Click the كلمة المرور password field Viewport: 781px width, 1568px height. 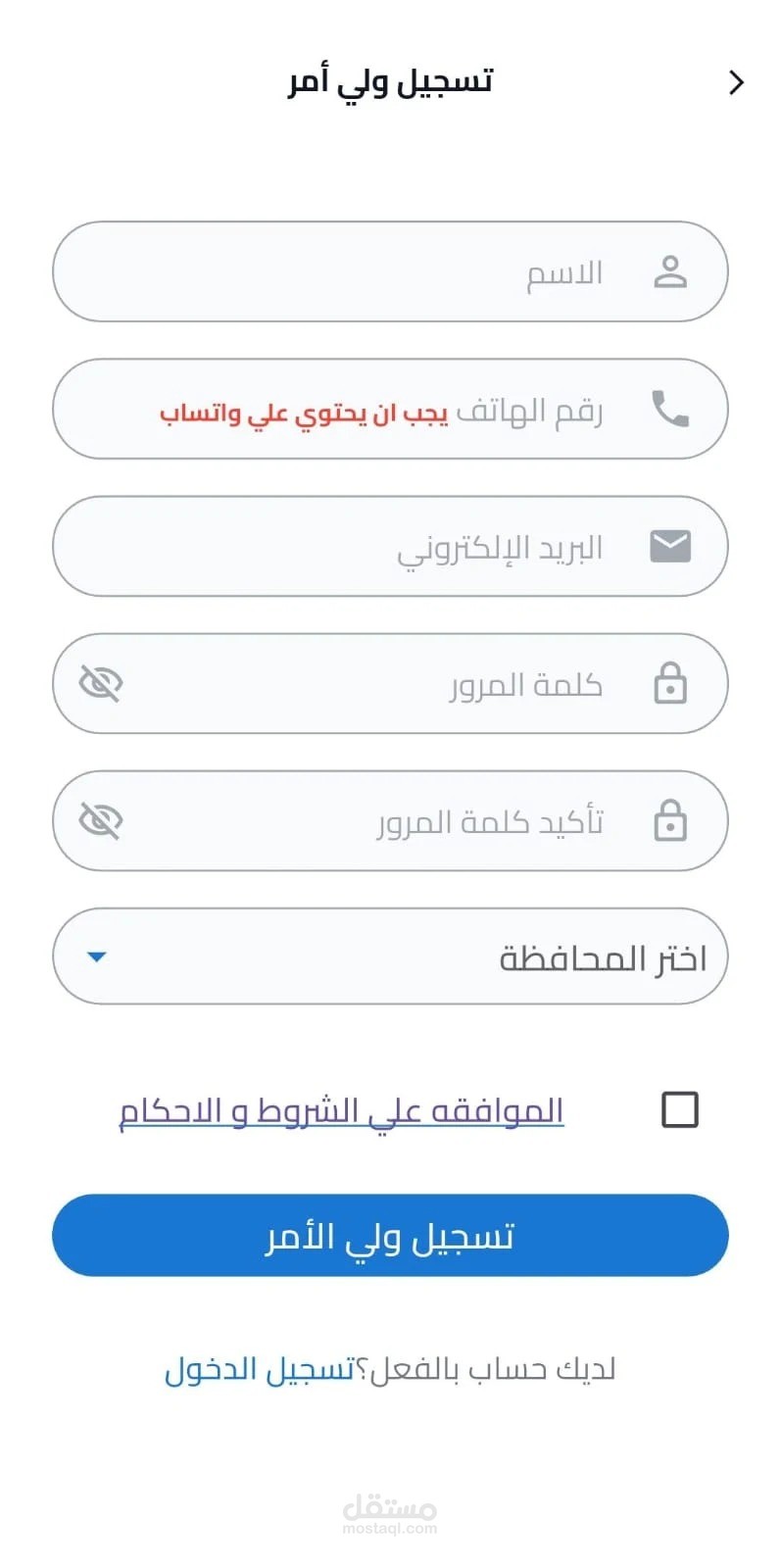tap(390, 683)
